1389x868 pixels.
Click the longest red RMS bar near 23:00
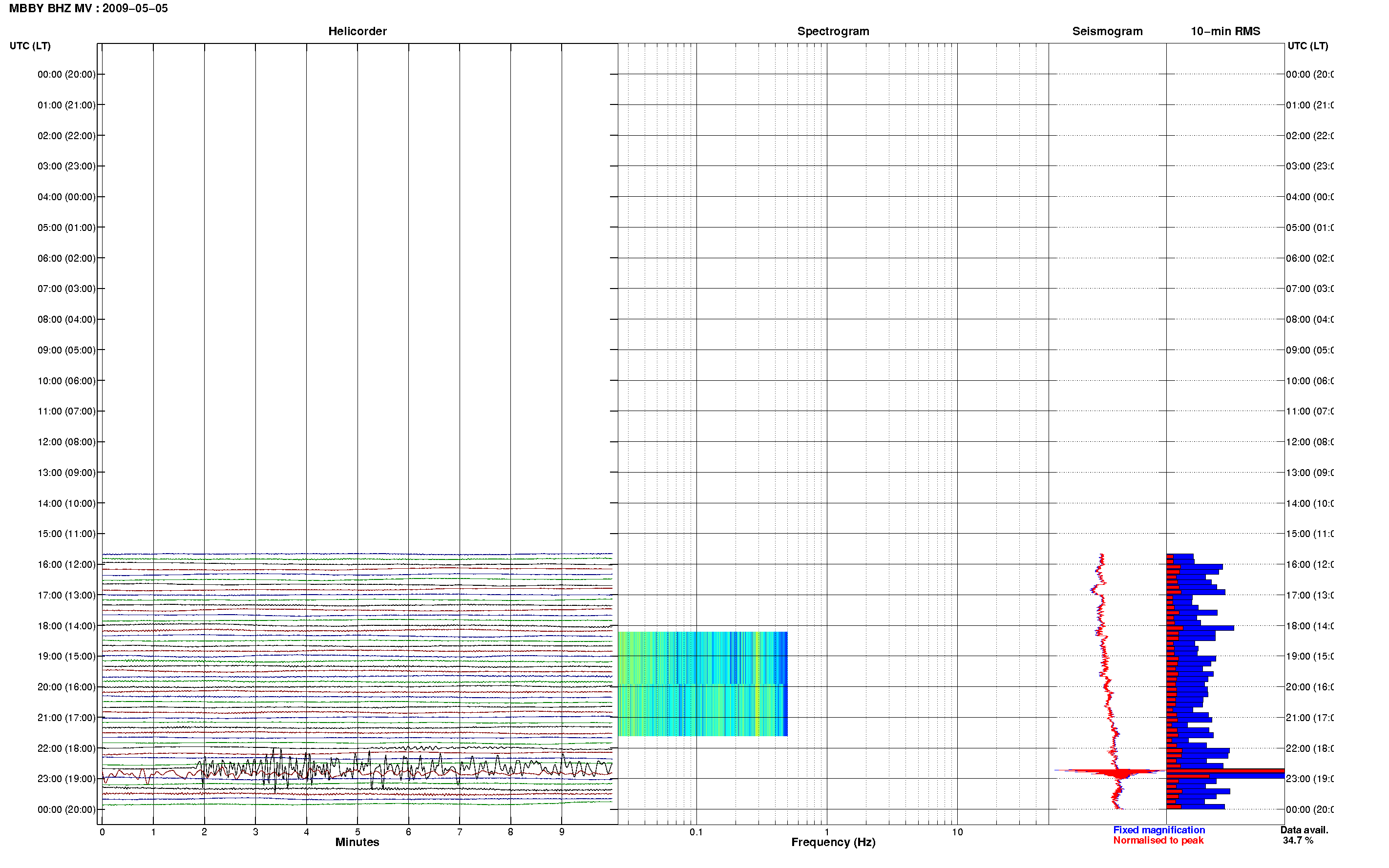pos(1225,771)
